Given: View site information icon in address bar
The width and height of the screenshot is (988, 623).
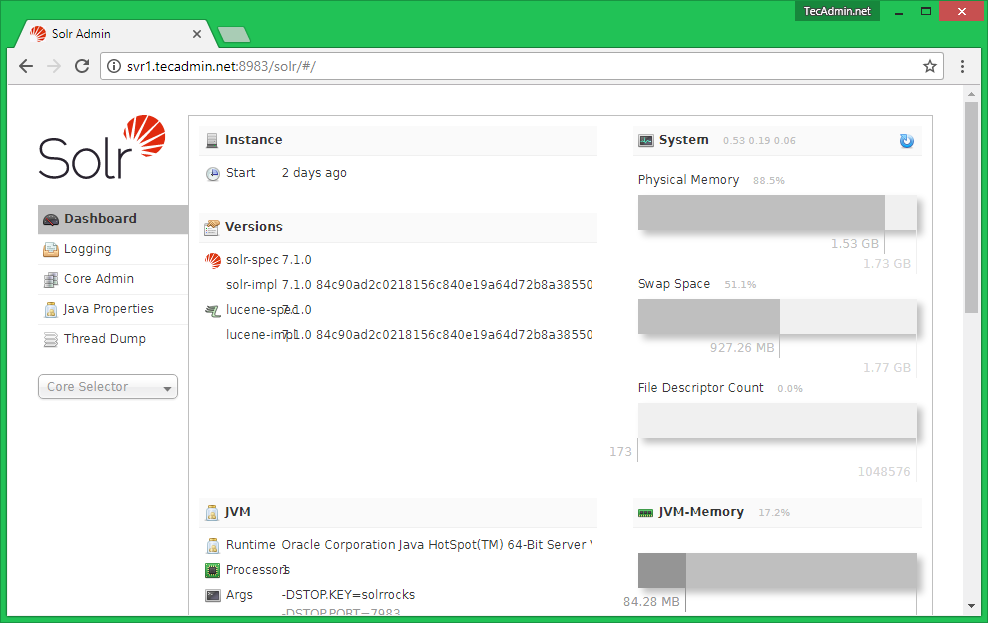Looking at the screenshot, I should (113, 66).
